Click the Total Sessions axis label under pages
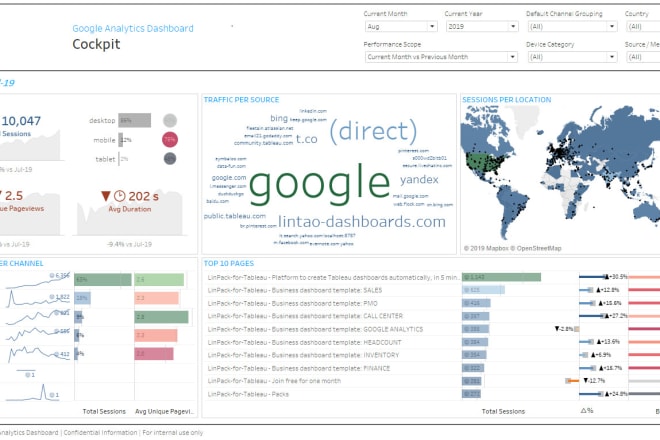 503,411
